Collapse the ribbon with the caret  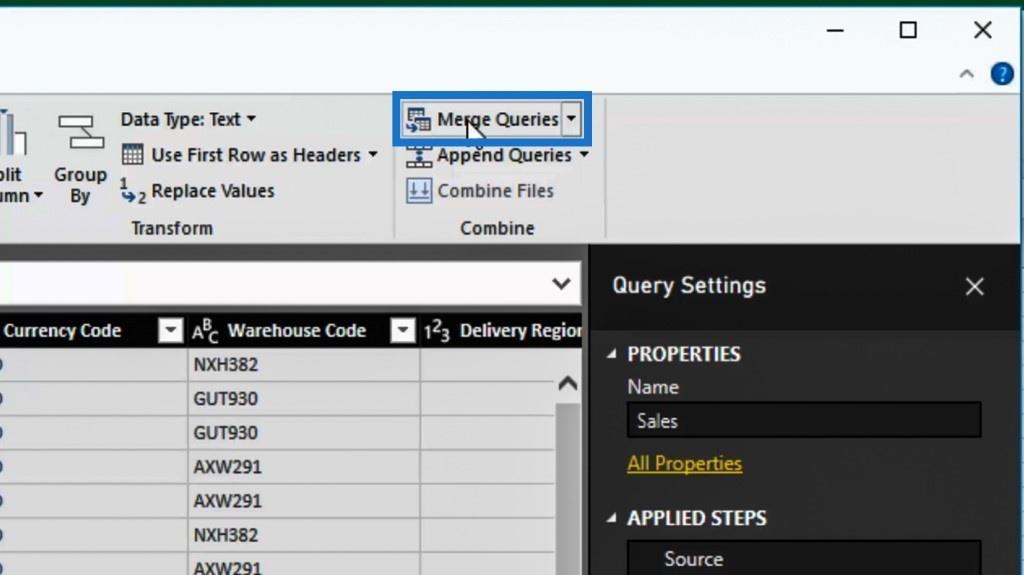[967, 74]
